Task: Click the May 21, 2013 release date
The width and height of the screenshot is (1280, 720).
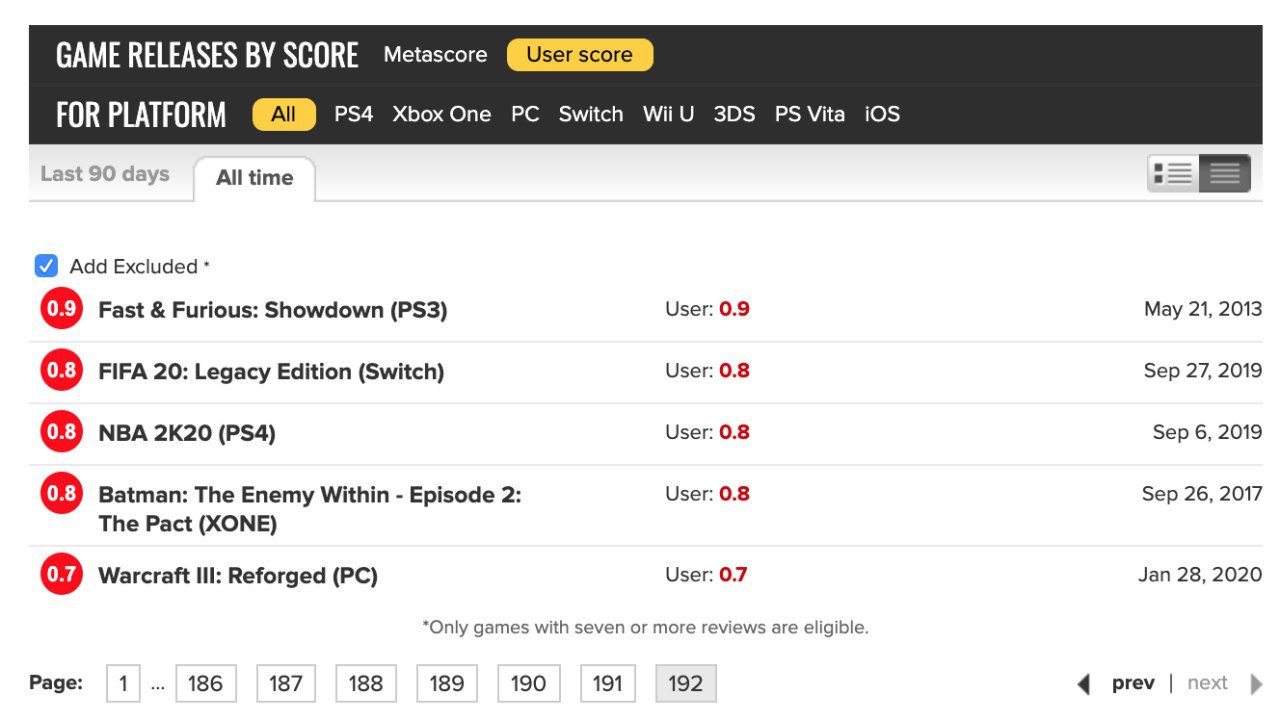Action: 1203,309
